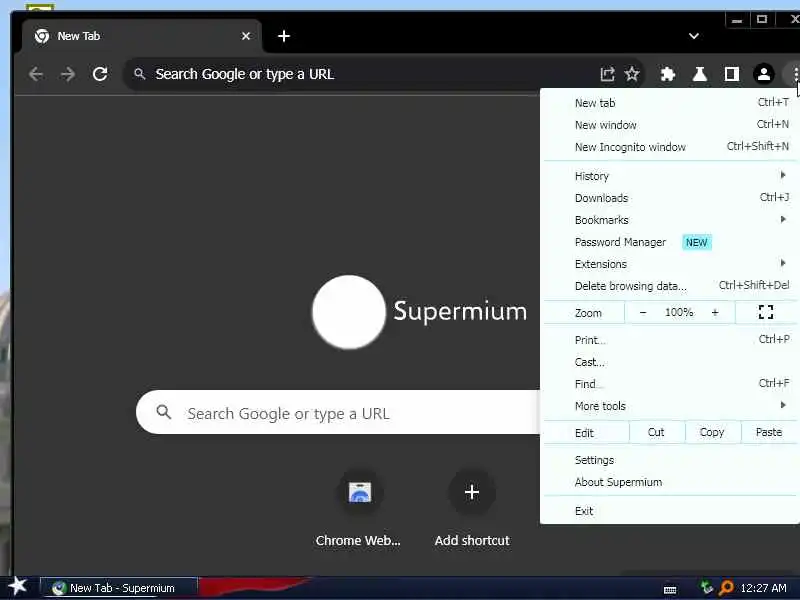Click the Supermium logo circle
Screen dimensions: 800x600
(349, 312)
